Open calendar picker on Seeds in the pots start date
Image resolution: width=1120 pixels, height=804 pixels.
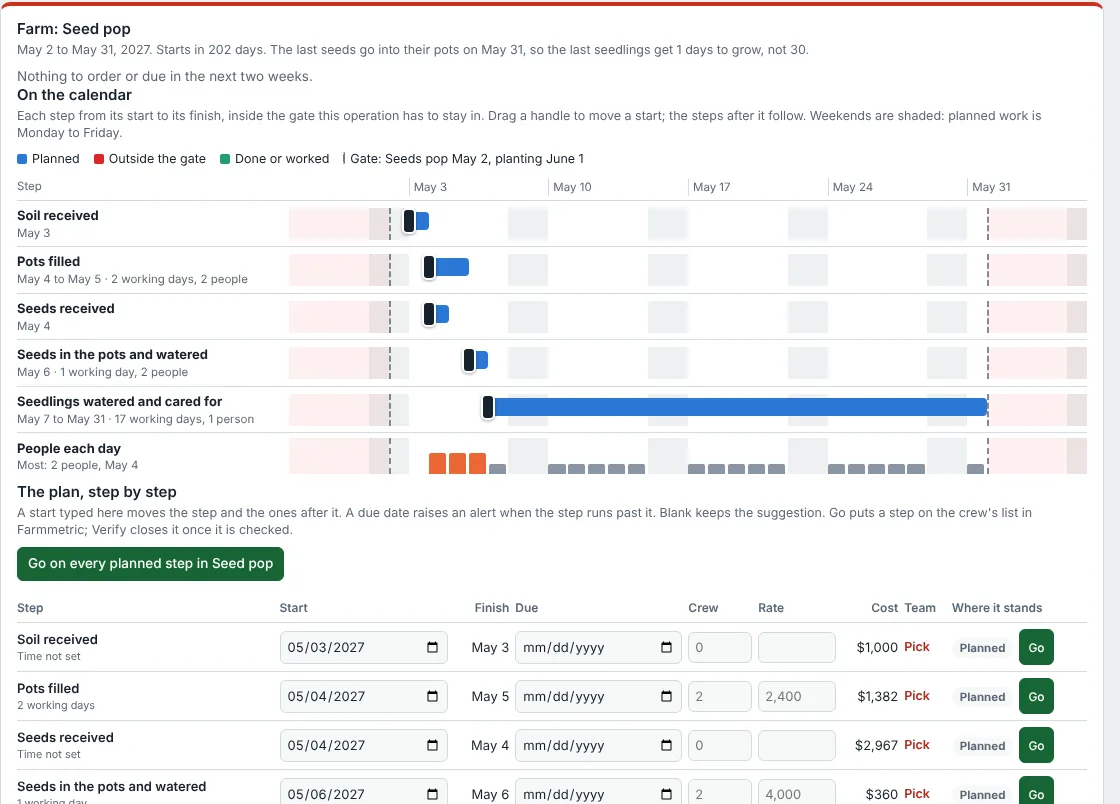click(432, 794)
